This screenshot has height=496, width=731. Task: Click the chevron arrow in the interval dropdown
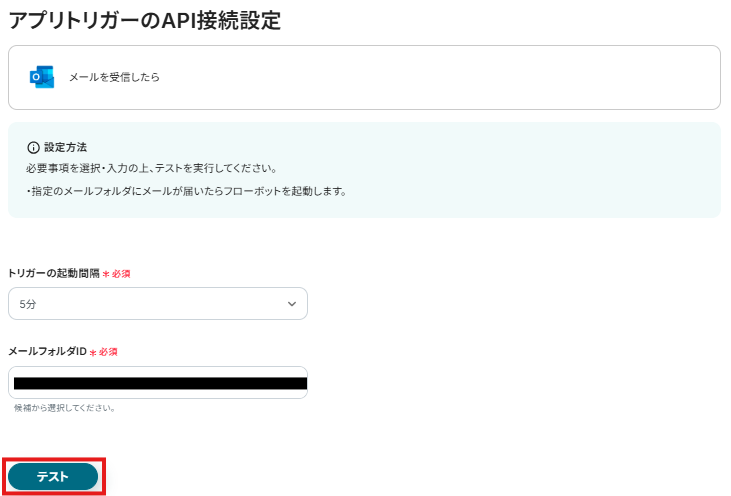point(292,303)
